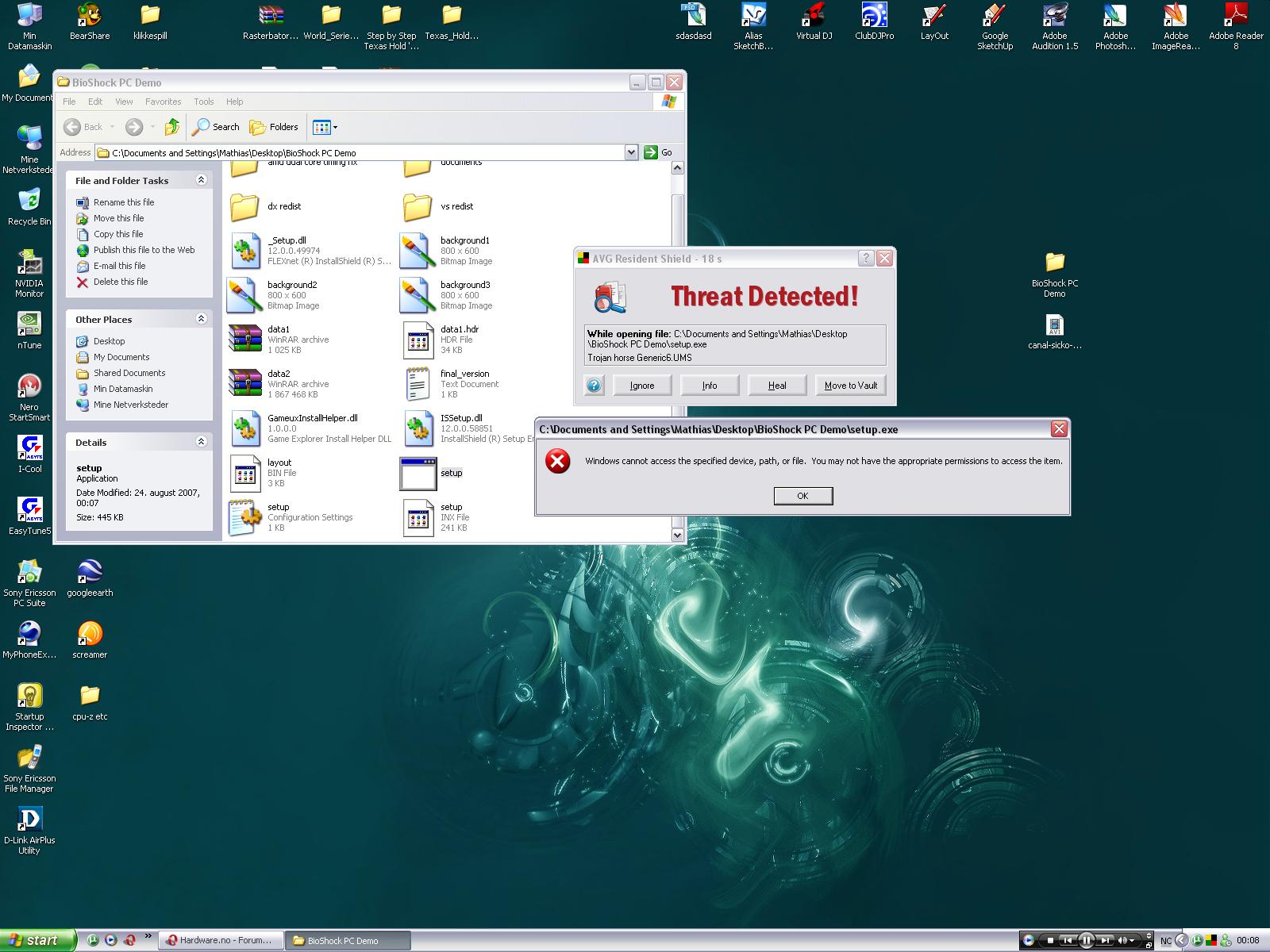The width and height of the screenshot is (1270, 952).
Task: Open the Help menu in Explorer
Action: 234,102
